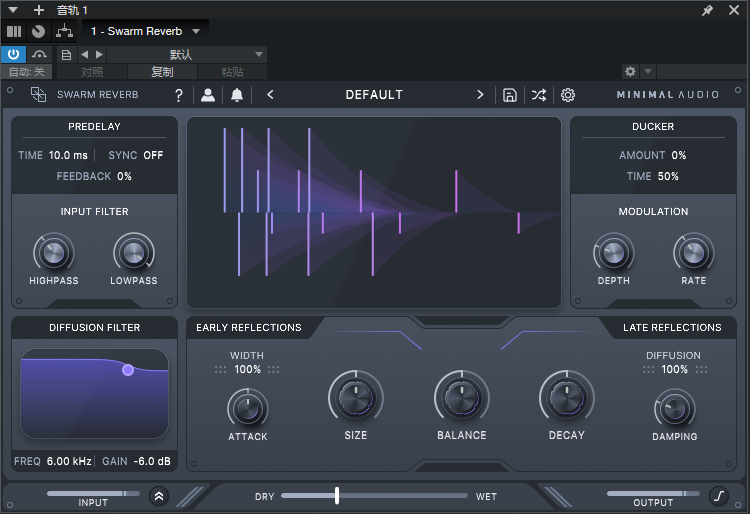This screenshot has height=514, width=750.
Task: Click the DAMPING knob
Action: tap(674, 409)
